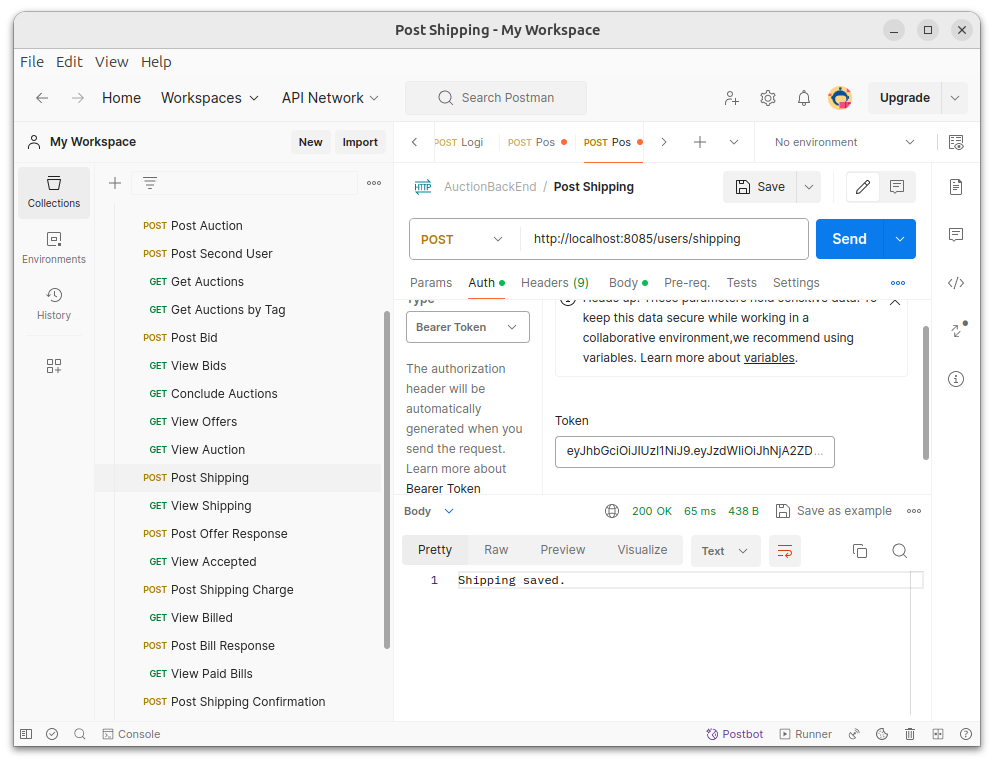Screen dimensions: 994x763
Task: Open the response Body dropdown
Action: coord(429,511)
